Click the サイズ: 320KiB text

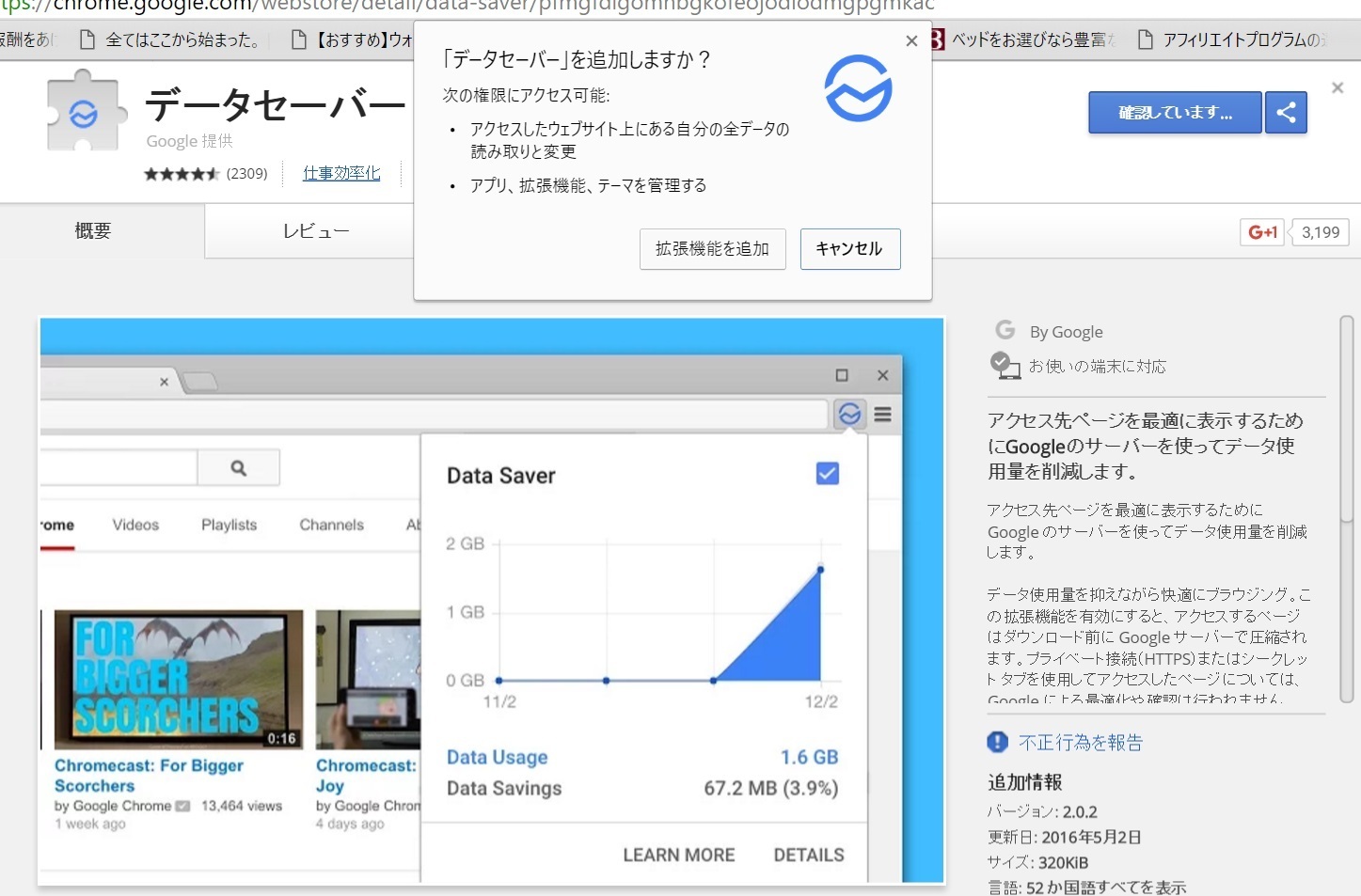click(x=1037, y=862)
